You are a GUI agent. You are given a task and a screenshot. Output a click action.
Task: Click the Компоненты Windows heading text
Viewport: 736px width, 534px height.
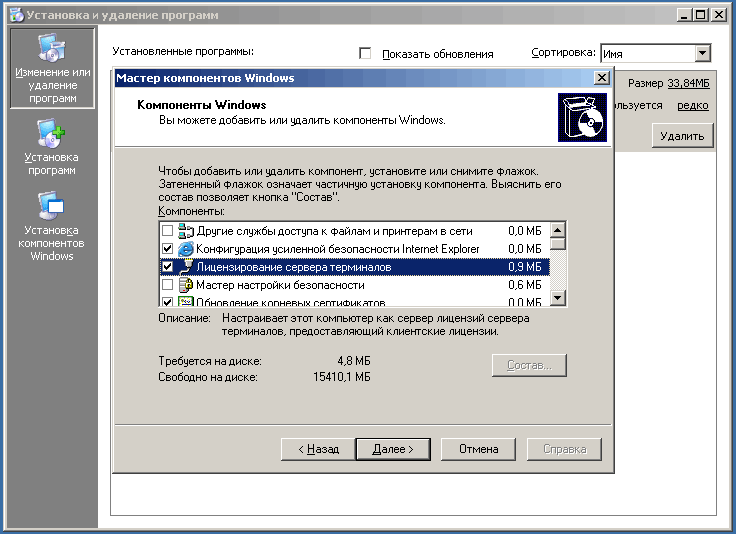point(201,105)
